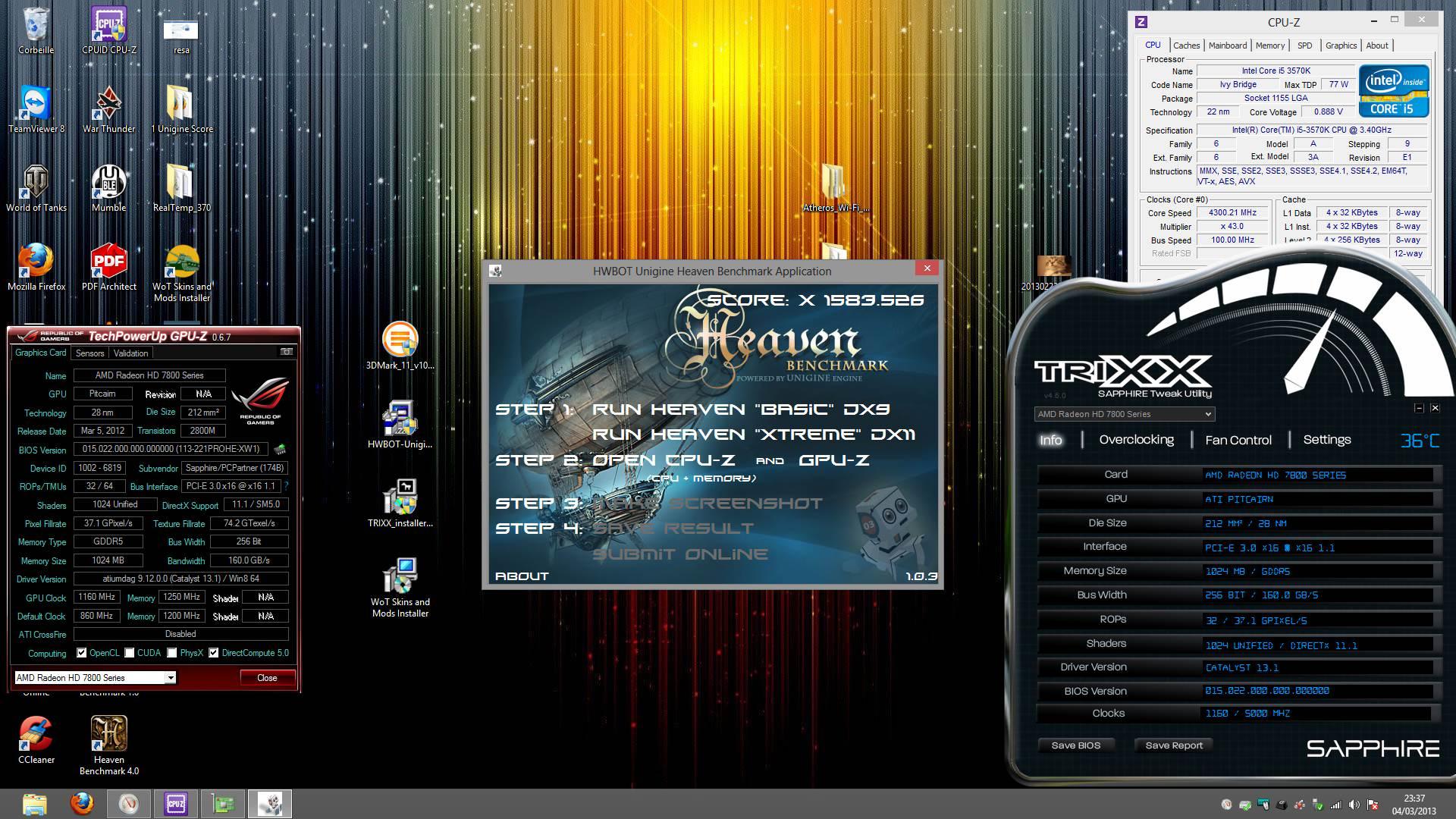The image size is (1456, 819).
Task: Open File Explorer from taskbar
Action: [35, 804]
